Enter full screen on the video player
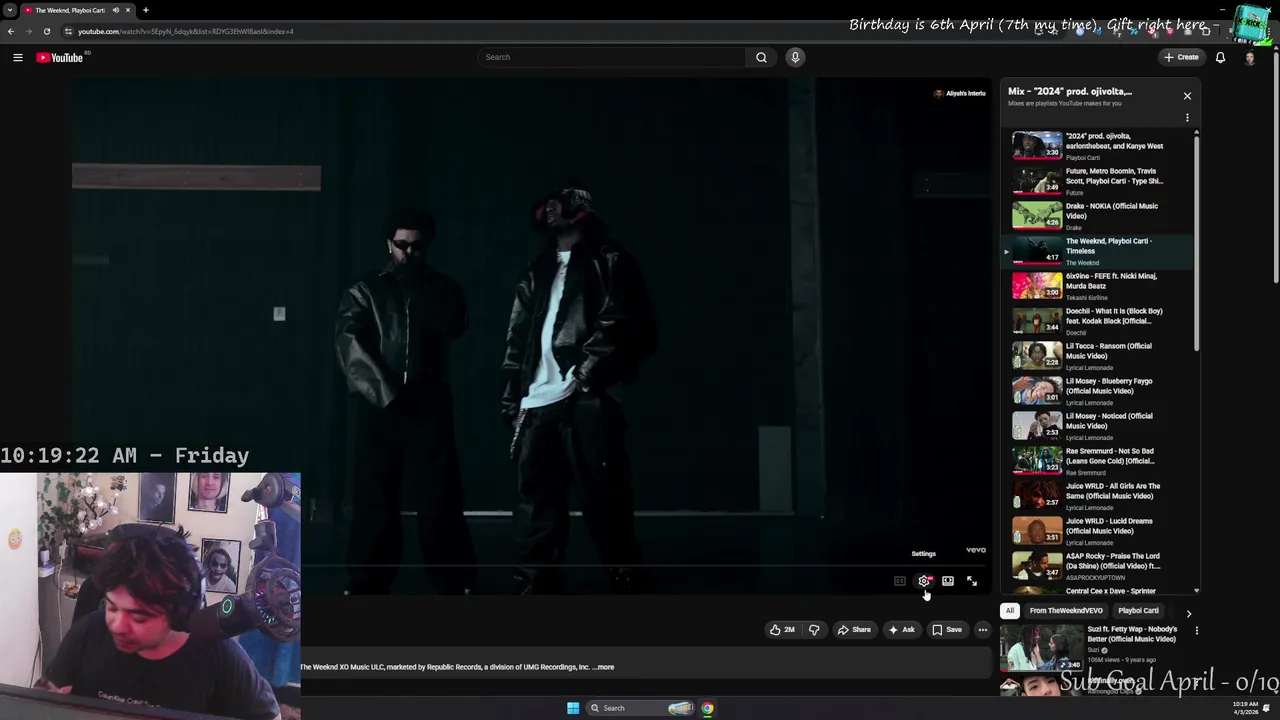The width and height of the screenshot is (1280, 720). pyautogui.click(x=972, y=581)
